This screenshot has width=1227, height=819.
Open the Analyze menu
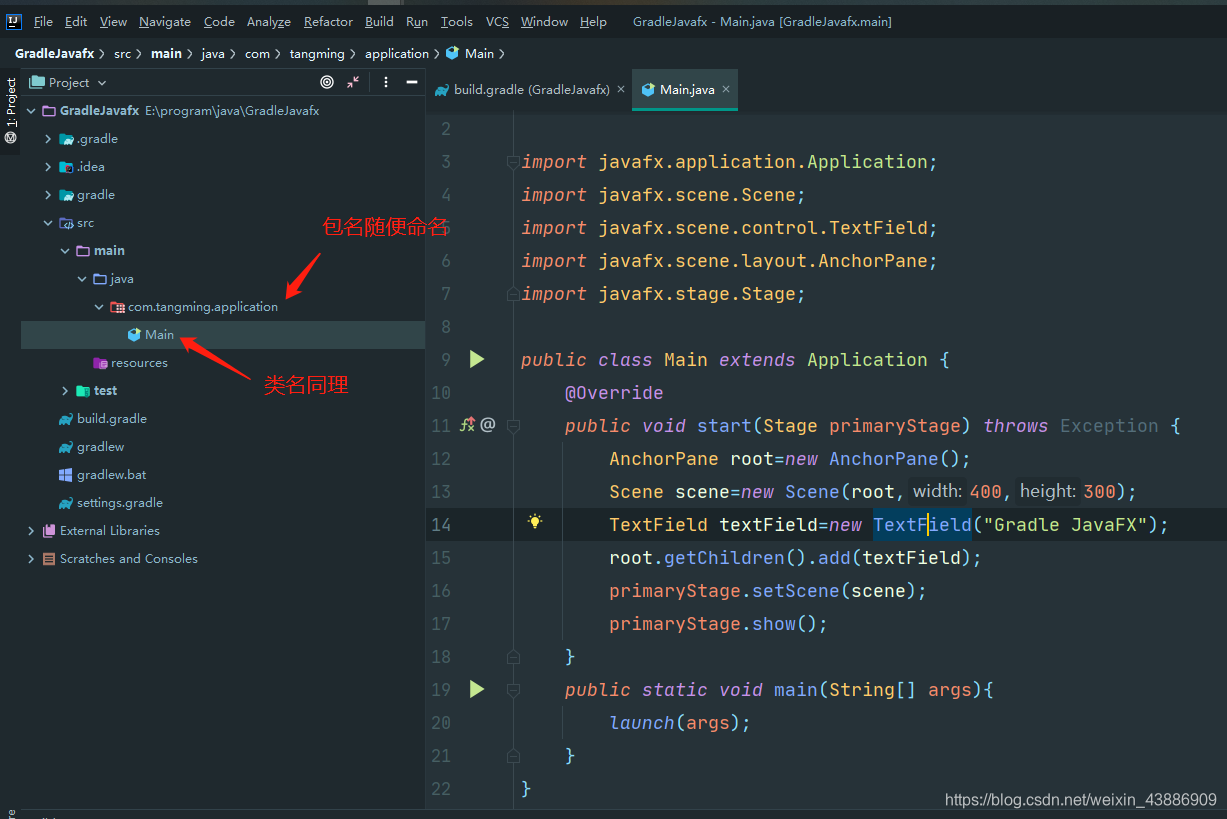tap(269, 21)
